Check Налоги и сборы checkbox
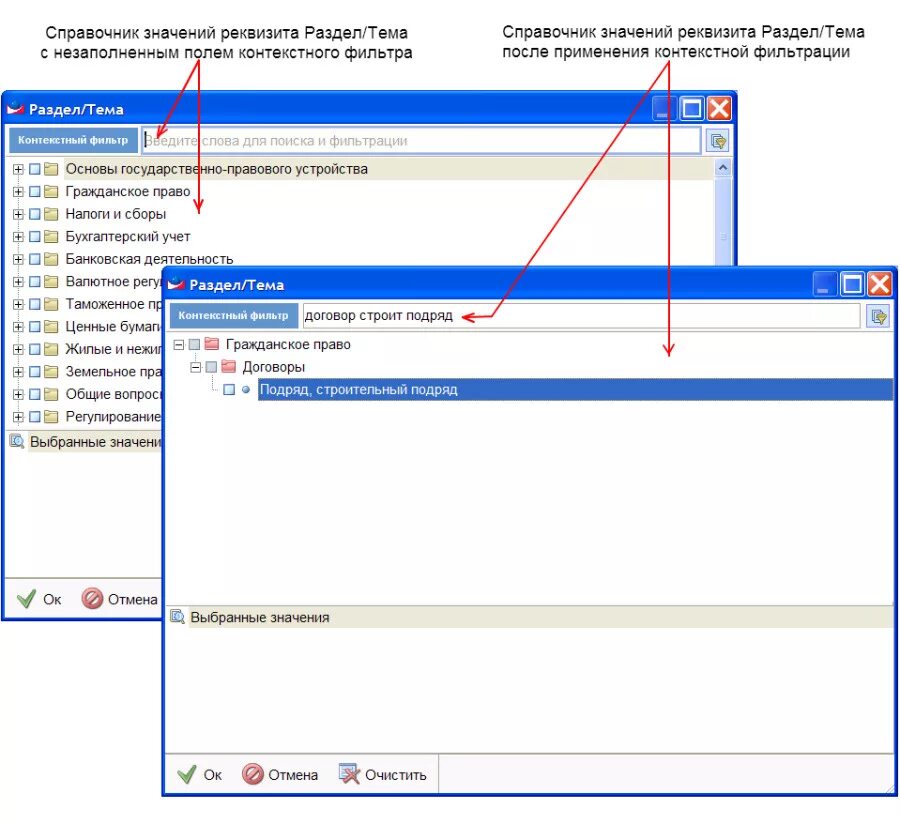This screenshot has height=824, width=900. 34,214
